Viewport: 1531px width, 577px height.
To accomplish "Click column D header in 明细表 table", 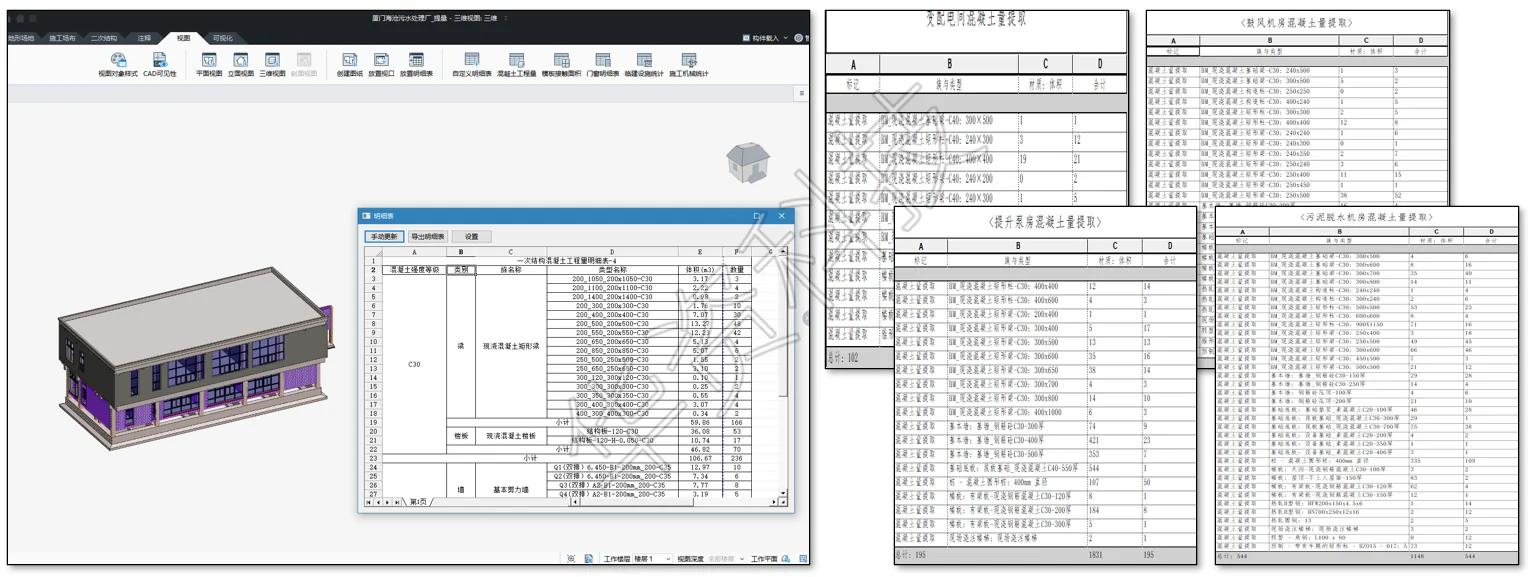I will 612,252.
